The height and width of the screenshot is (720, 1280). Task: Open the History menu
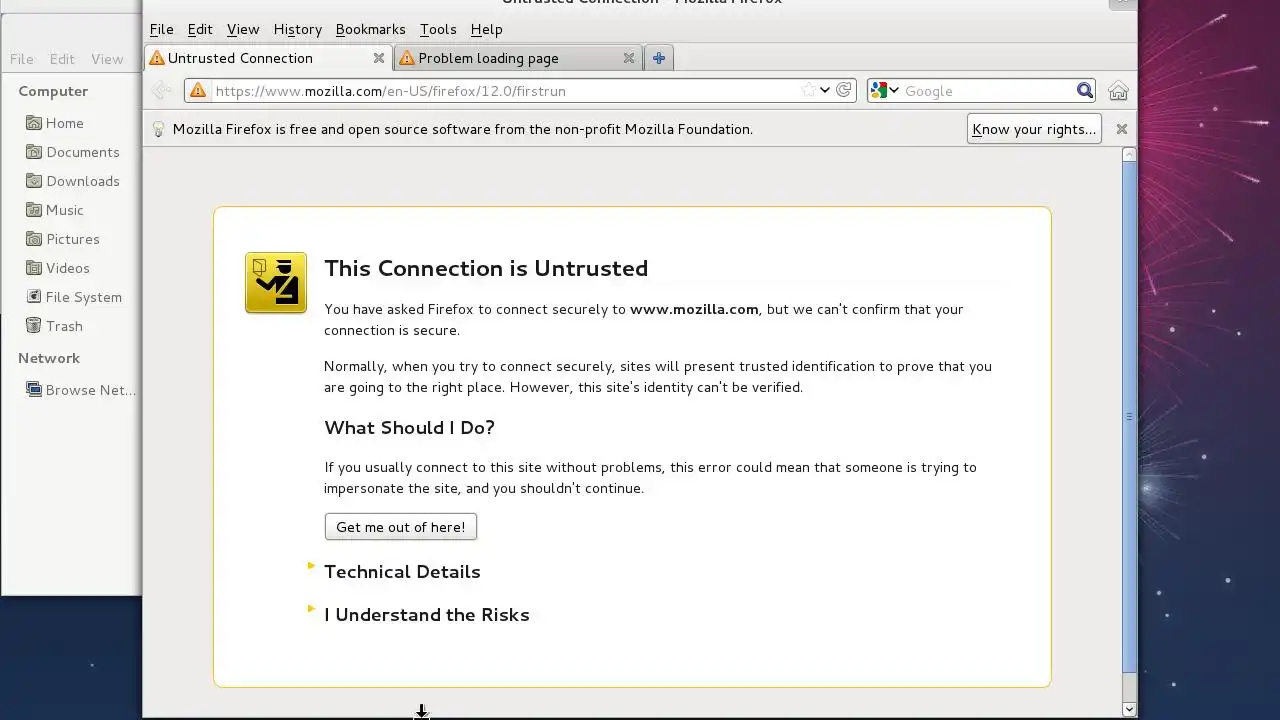pyautogui.click(x=298, y=29)
